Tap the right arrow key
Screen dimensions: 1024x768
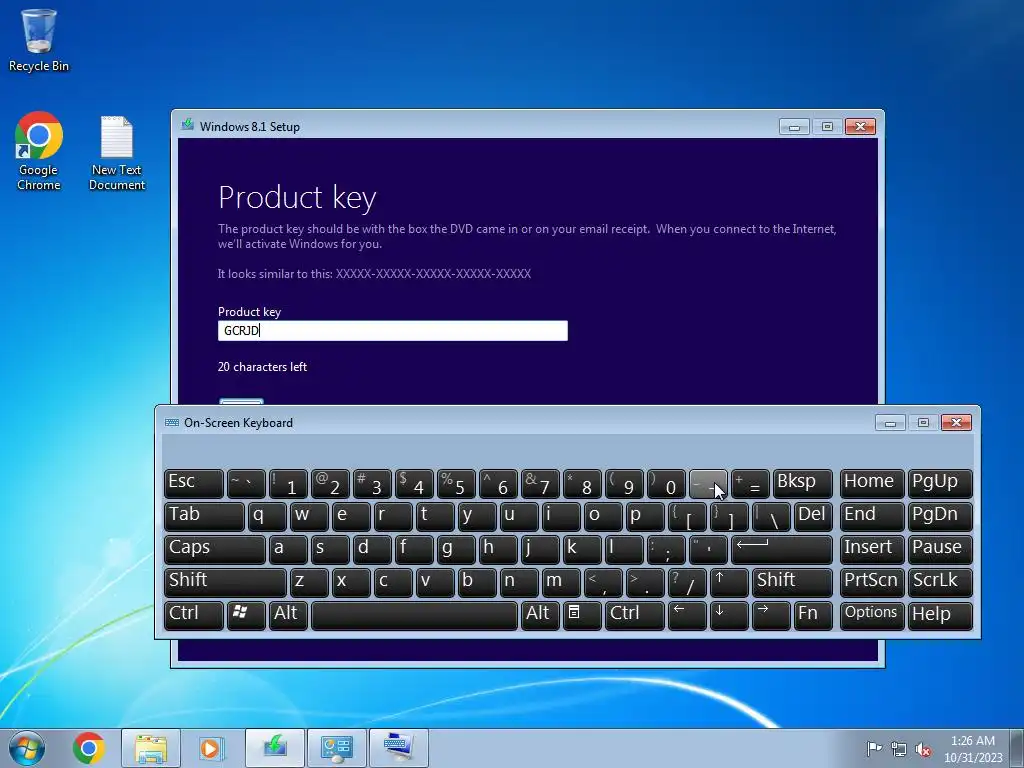(771, 615)
